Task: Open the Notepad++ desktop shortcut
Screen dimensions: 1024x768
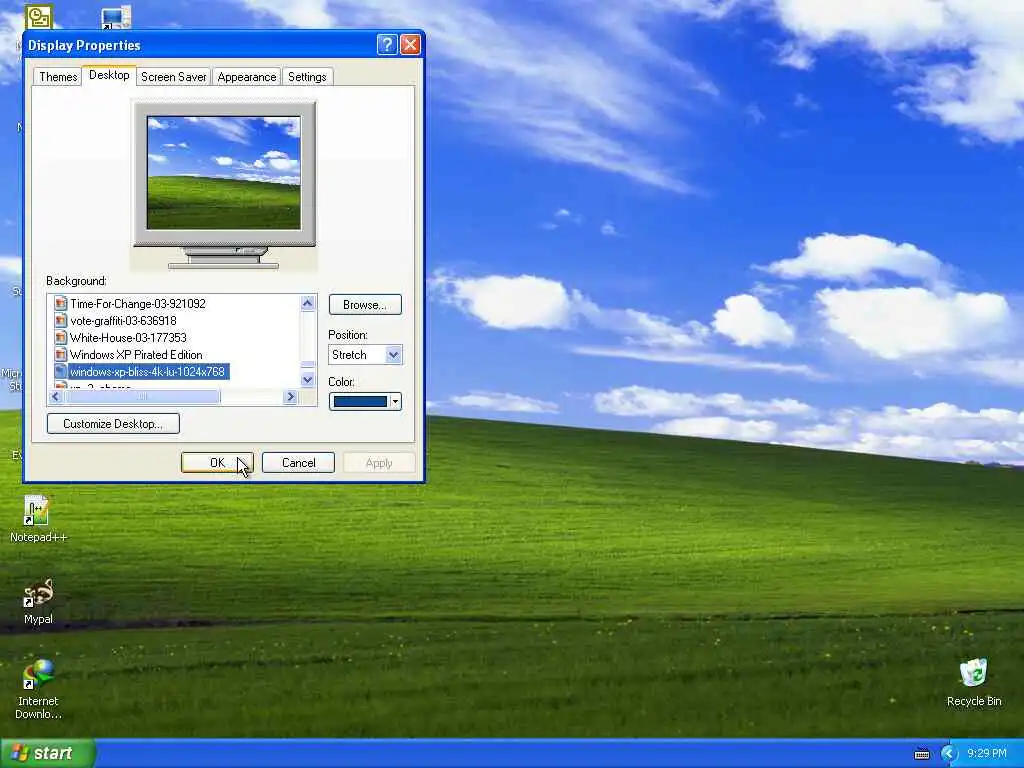Action: click(37, 519)
